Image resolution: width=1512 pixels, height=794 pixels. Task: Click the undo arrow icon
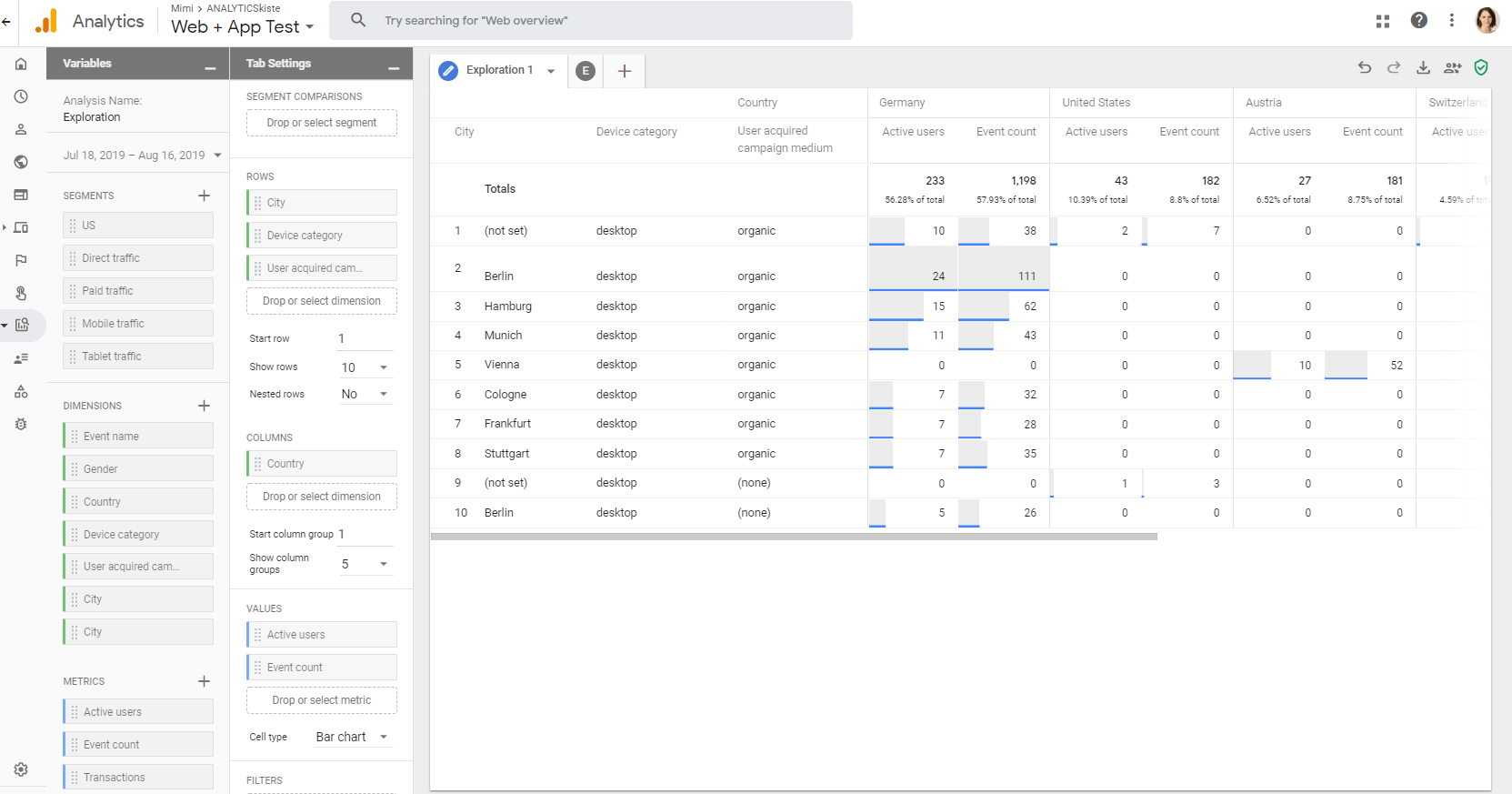click(1364, 67)
